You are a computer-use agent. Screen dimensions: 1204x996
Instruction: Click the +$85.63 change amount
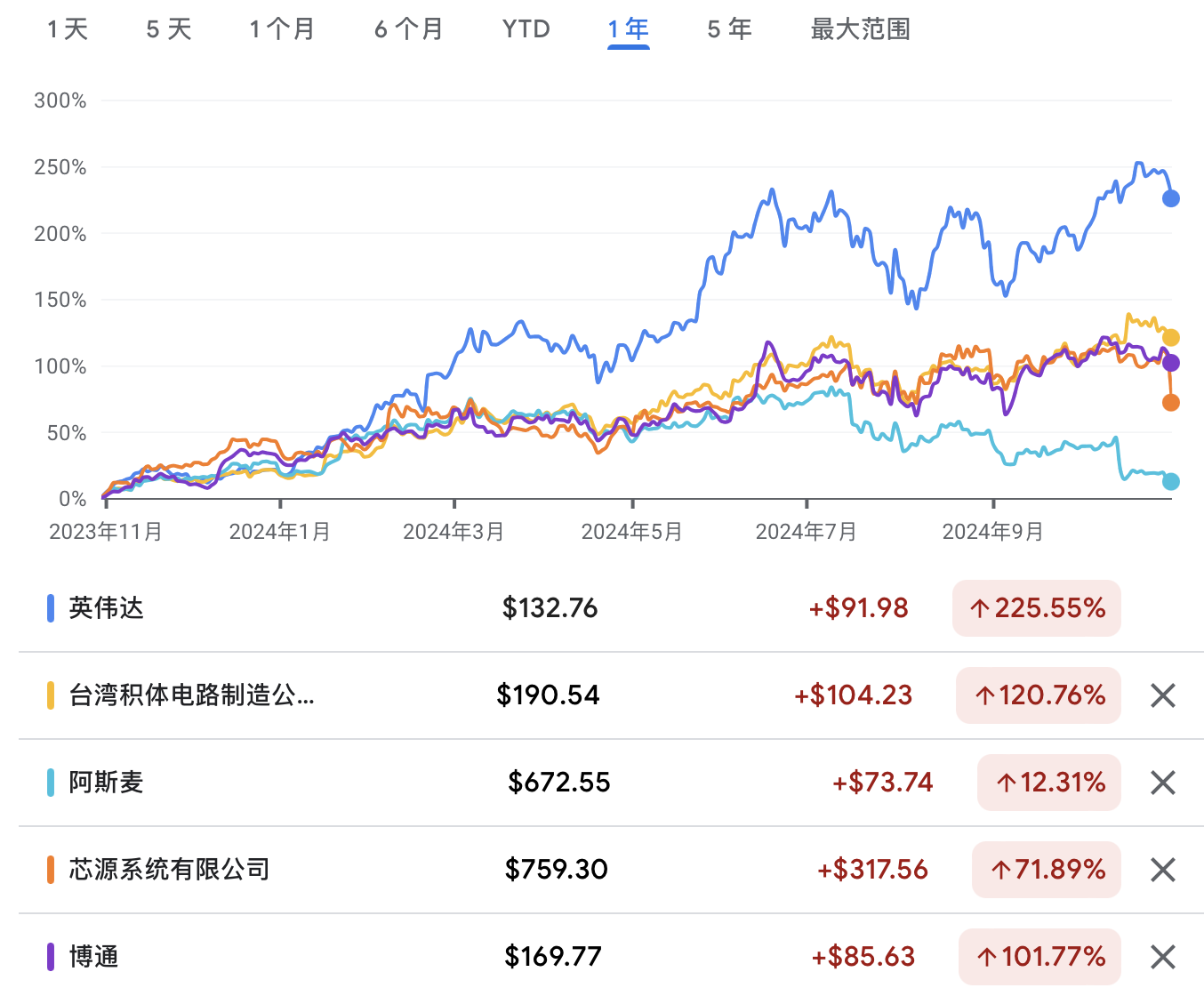(863, 957)
